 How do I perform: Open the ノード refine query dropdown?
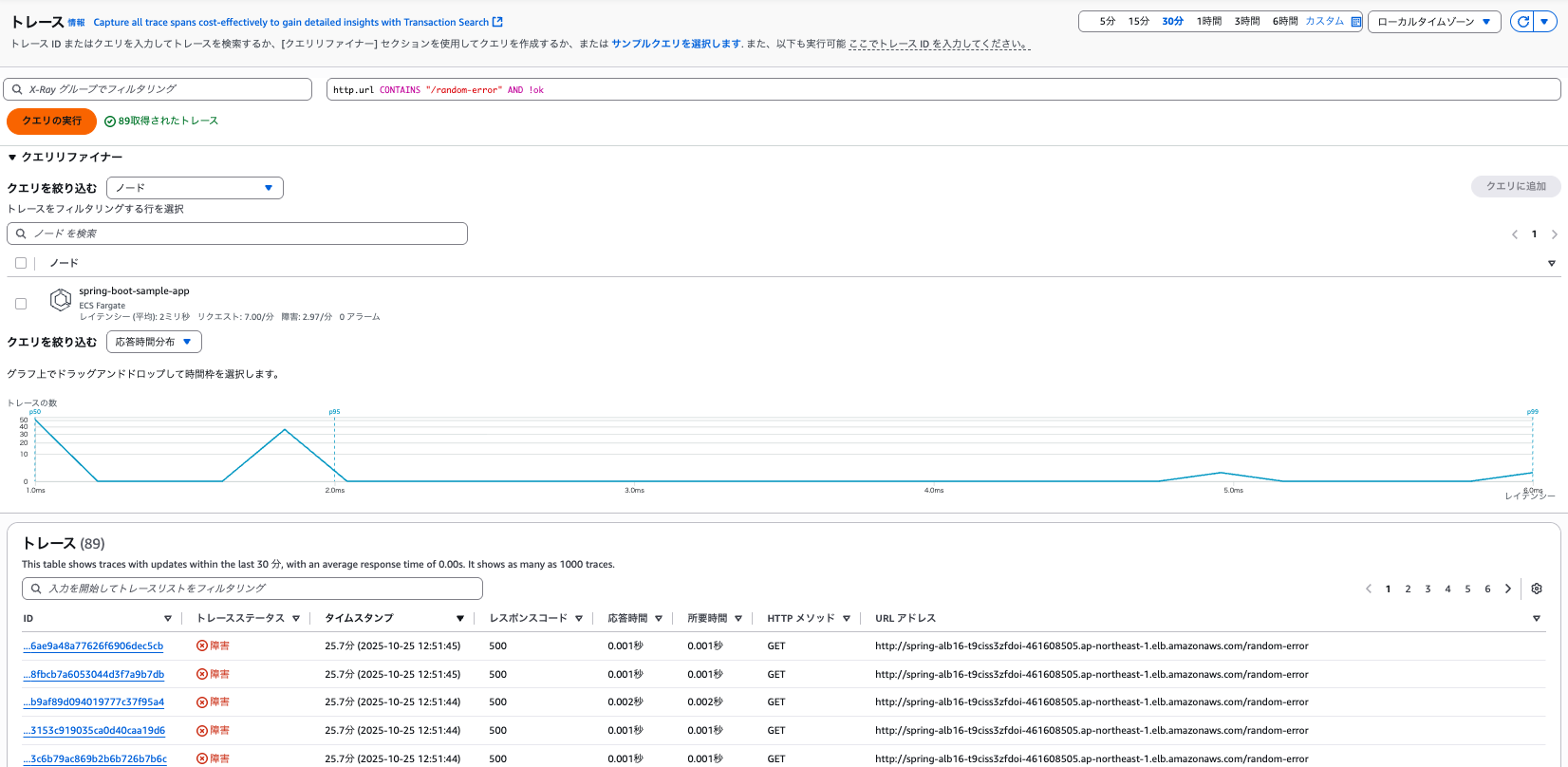(x=195, y=188)
